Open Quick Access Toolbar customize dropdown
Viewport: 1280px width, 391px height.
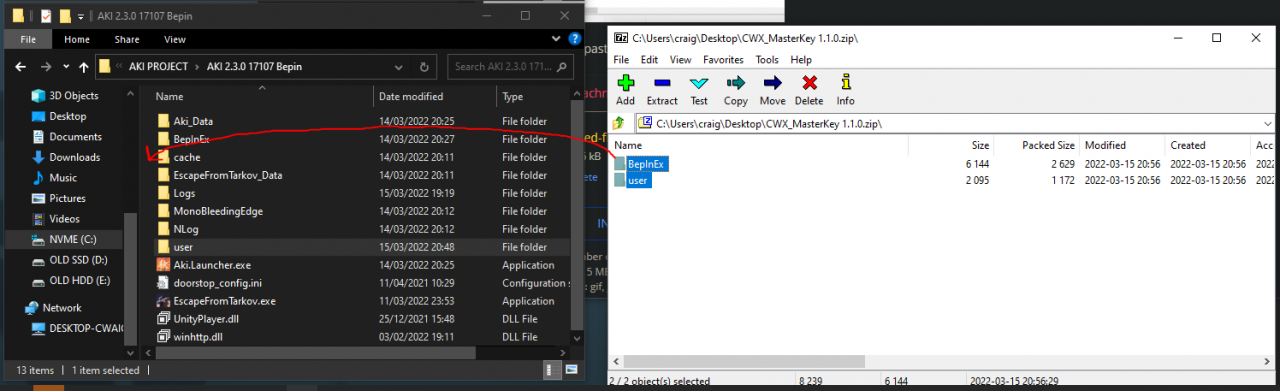tap(81, 16)
